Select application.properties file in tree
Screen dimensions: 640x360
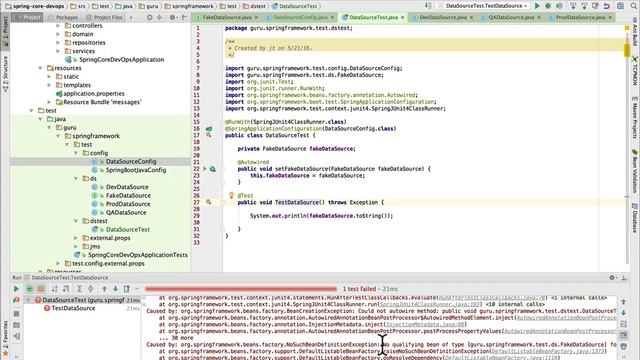(x=93, y=93)
